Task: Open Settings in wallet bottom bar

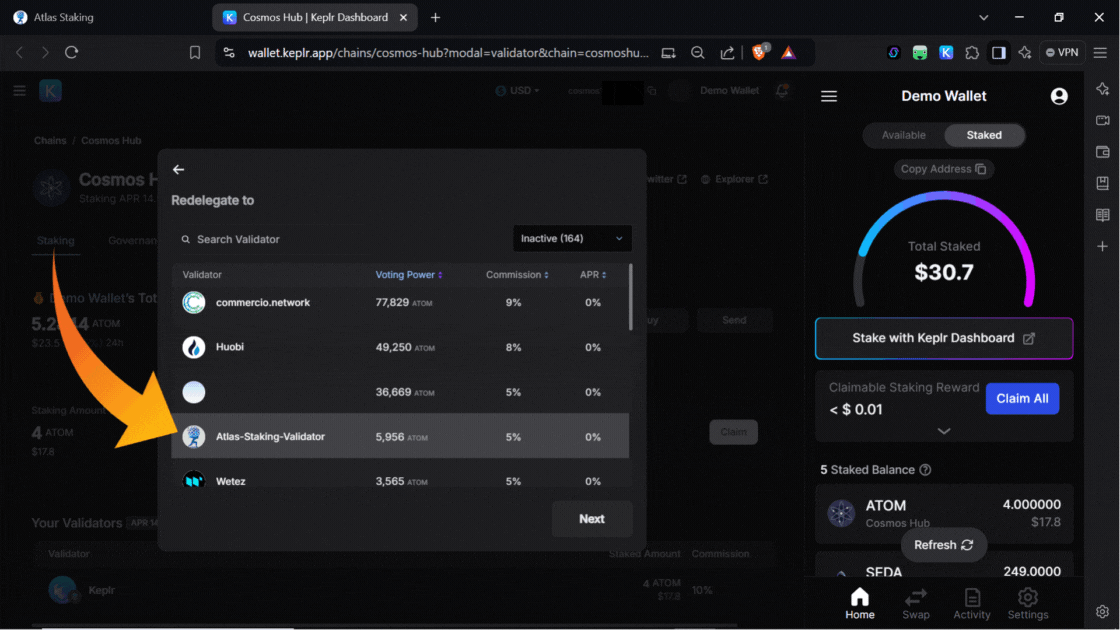Action: point(1027,604)
